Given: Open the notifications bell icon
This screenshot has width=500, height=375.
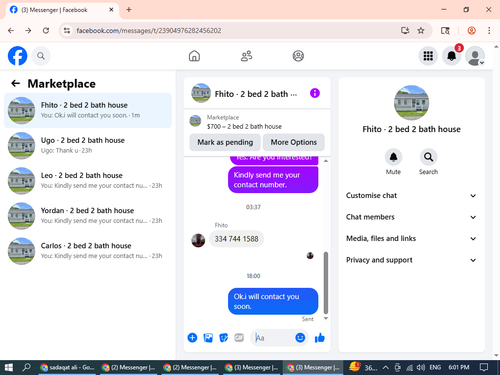Looking at the screenshot, I should click(452, 56).
